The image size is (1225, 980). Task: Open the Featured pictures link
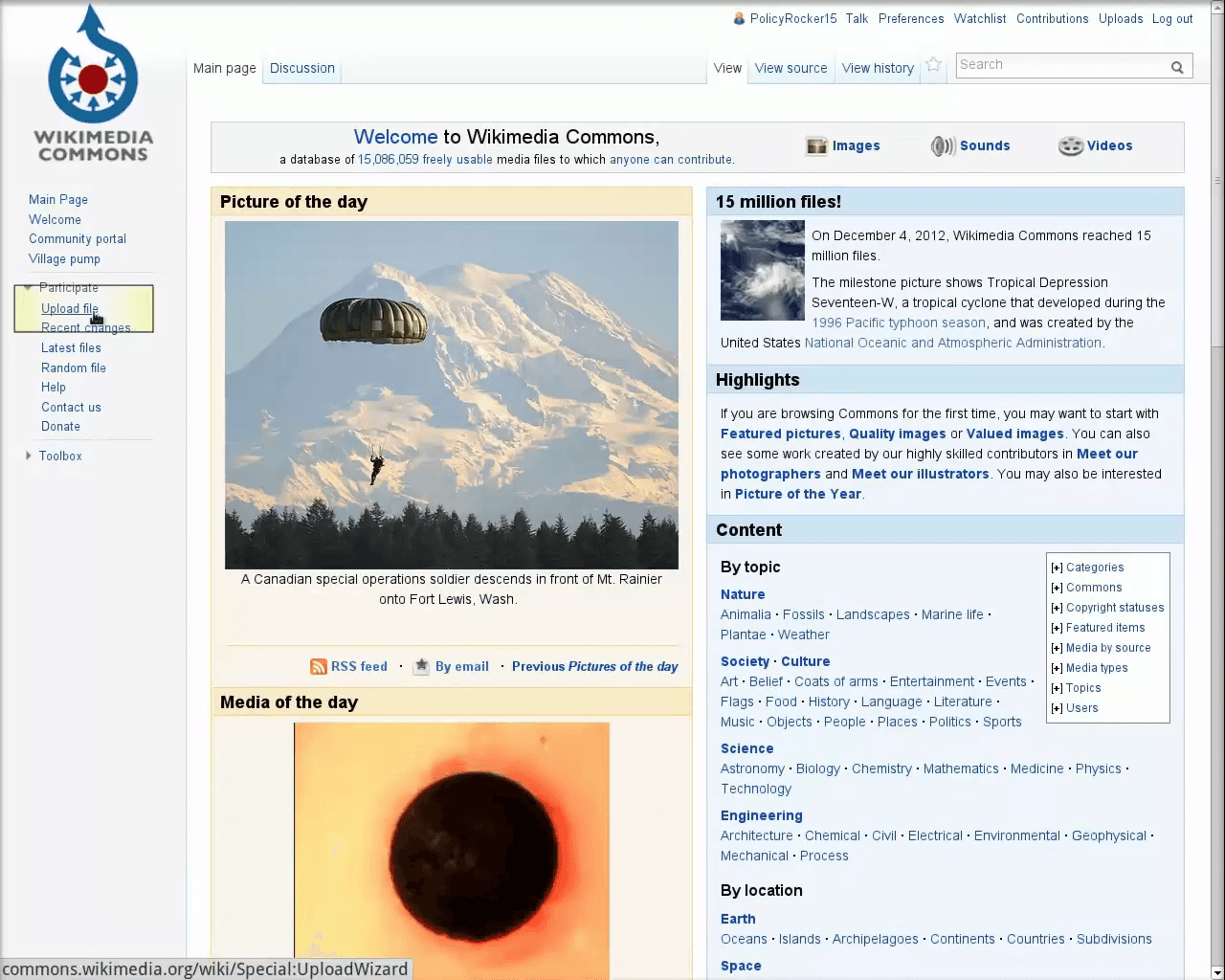tap(781, 434)
